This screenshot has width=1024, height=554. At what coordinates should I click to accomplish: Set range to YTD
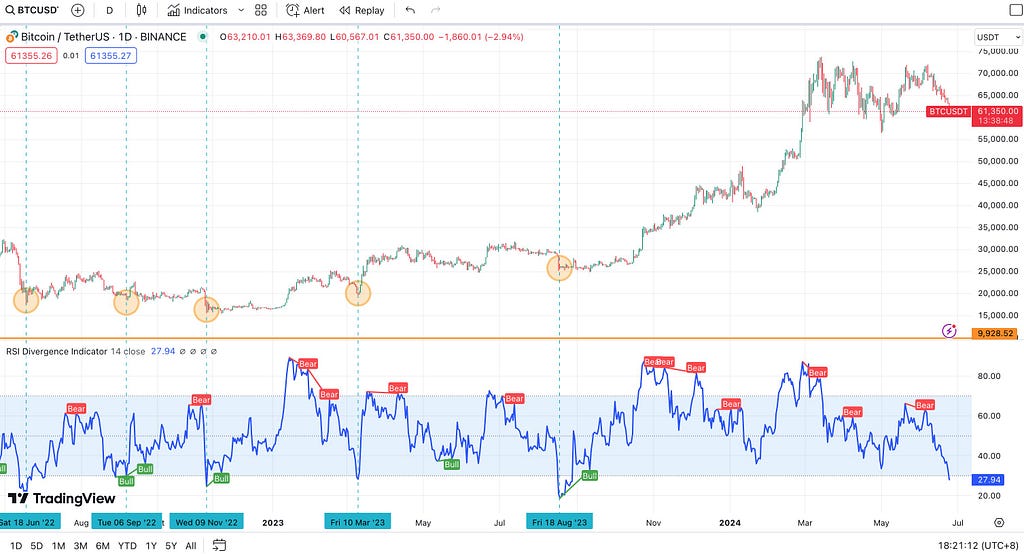pyautogui.click(x=127, y=546)
